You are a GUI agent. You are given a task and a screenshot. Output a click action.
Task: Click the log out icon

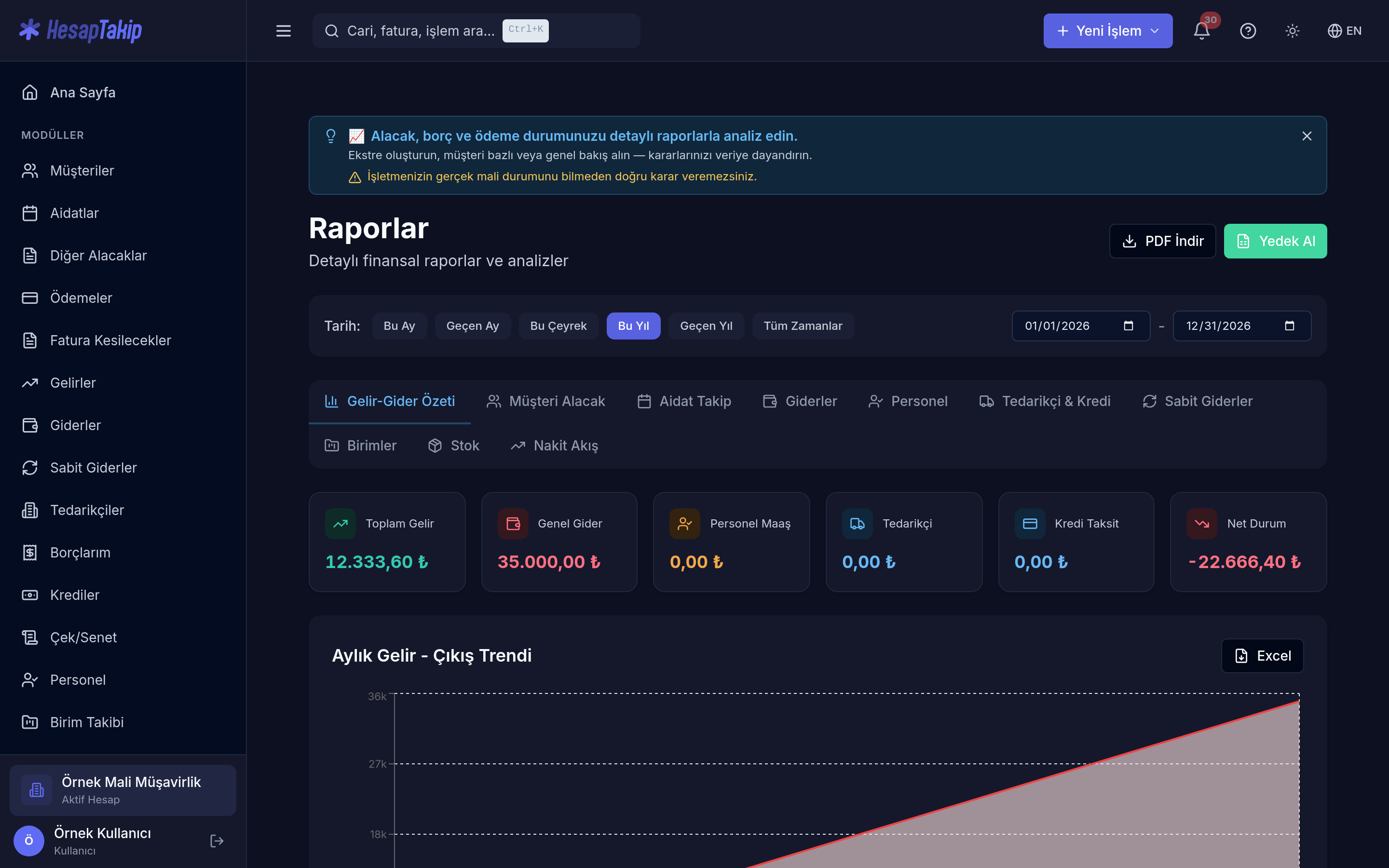point(217,841)
